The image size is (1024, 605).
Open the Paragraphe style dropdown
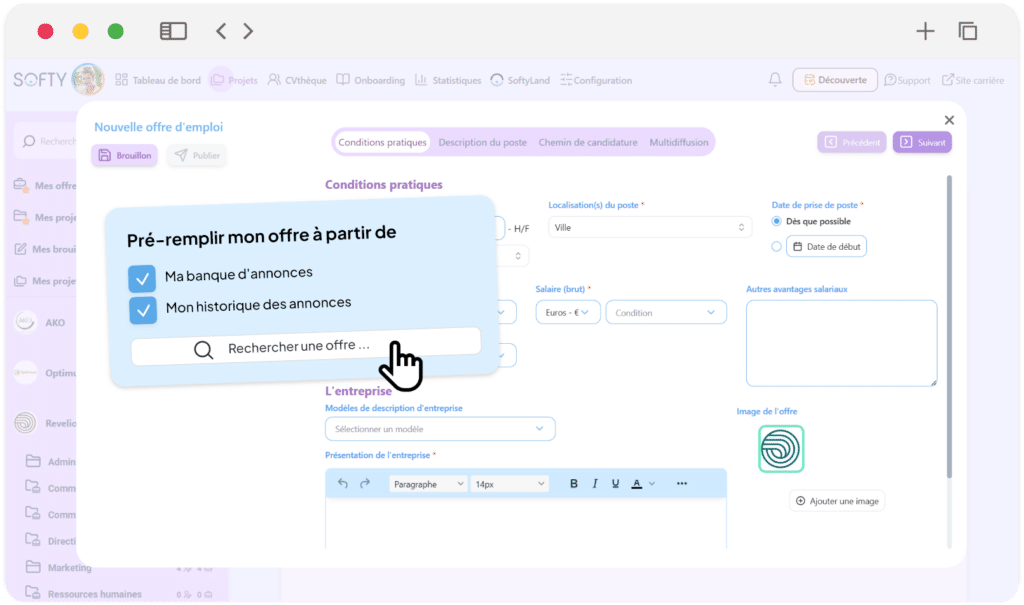(428, 484)
